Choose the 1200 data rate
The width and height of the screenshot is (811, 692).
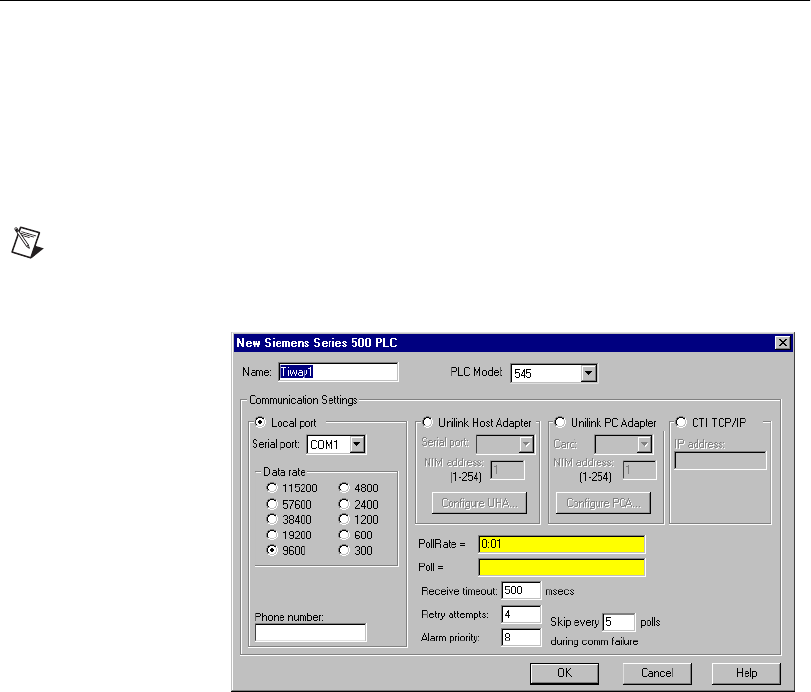point(344,519)
